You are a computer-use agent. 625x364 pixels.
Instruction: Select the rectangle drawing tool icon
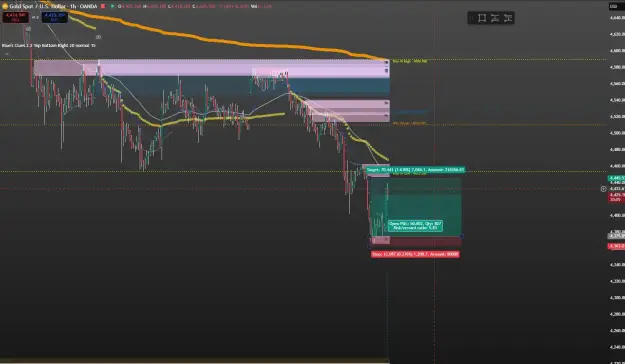point(482,18)
